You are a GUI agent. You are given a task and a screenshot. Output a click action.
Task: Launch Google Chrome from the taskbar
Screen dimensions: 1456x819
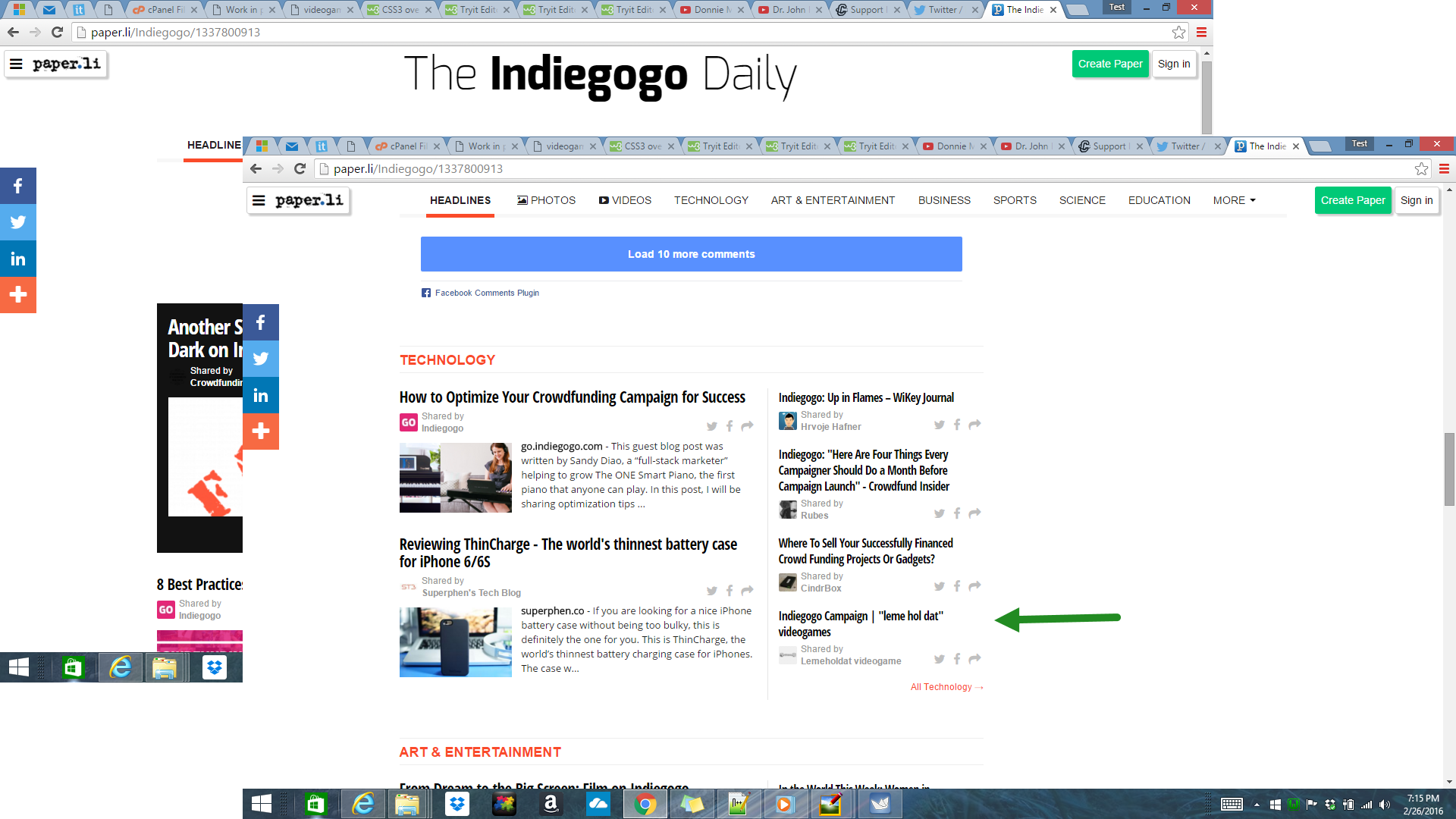645,804
